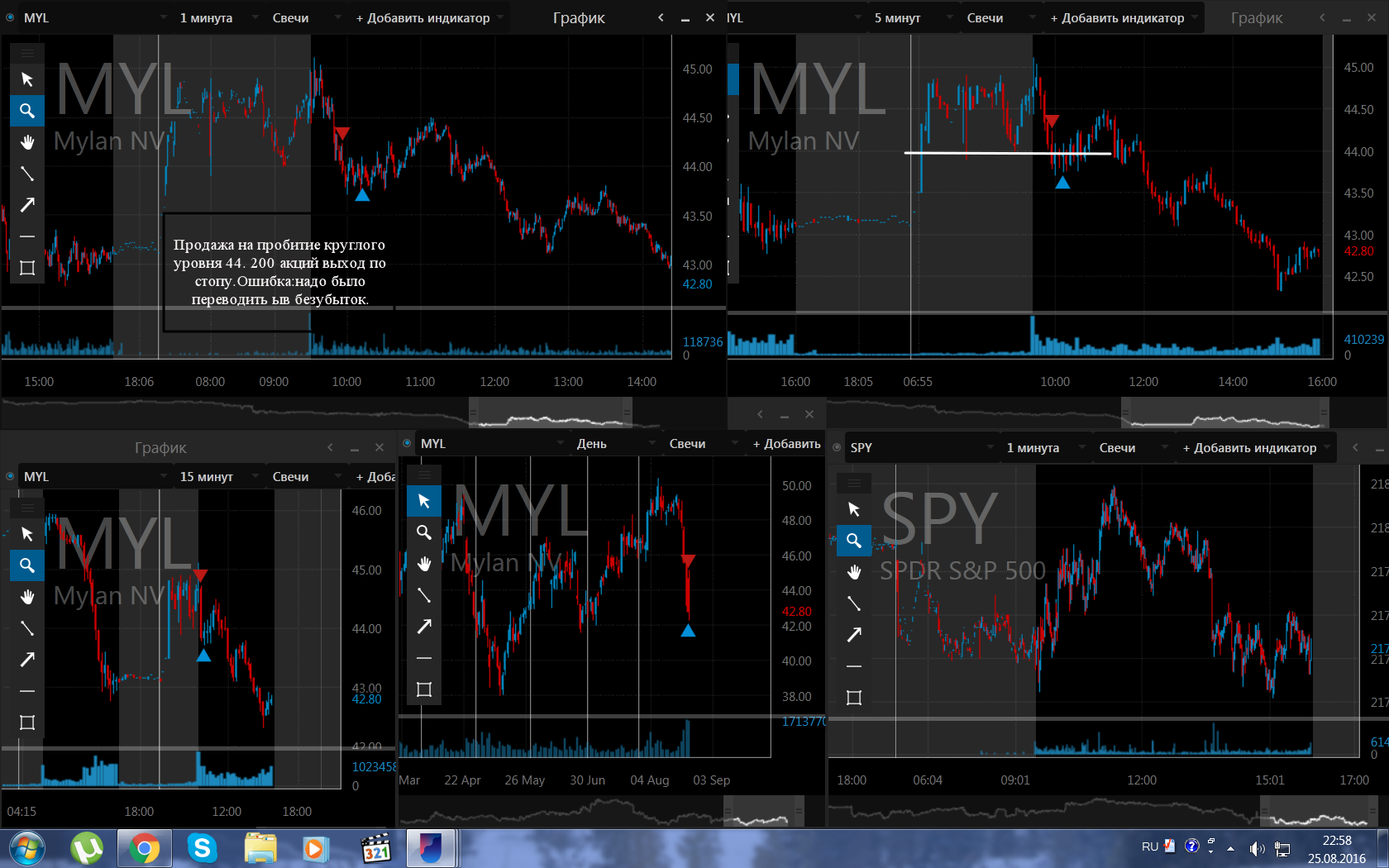Screen dimensions: 1389x868
Task: Toggle the link indicator beside MYL 15-minute chart
Action: 10,476
